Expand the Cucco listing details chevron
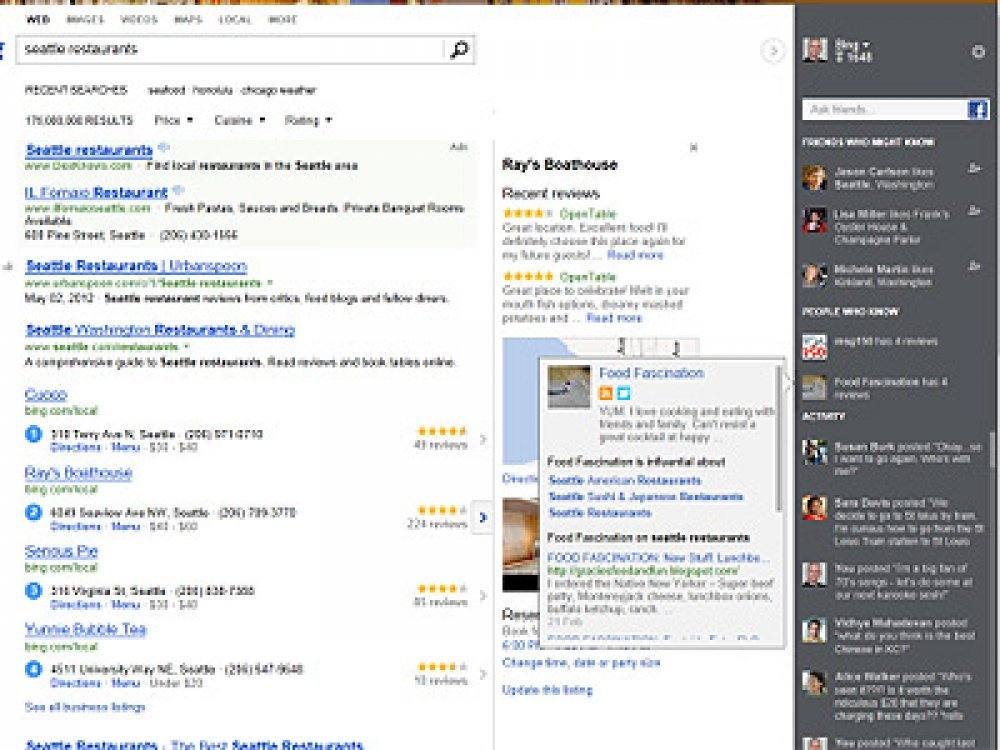Image resolution: width=1000 pixels, height=750 pixels. click(483, 439)
